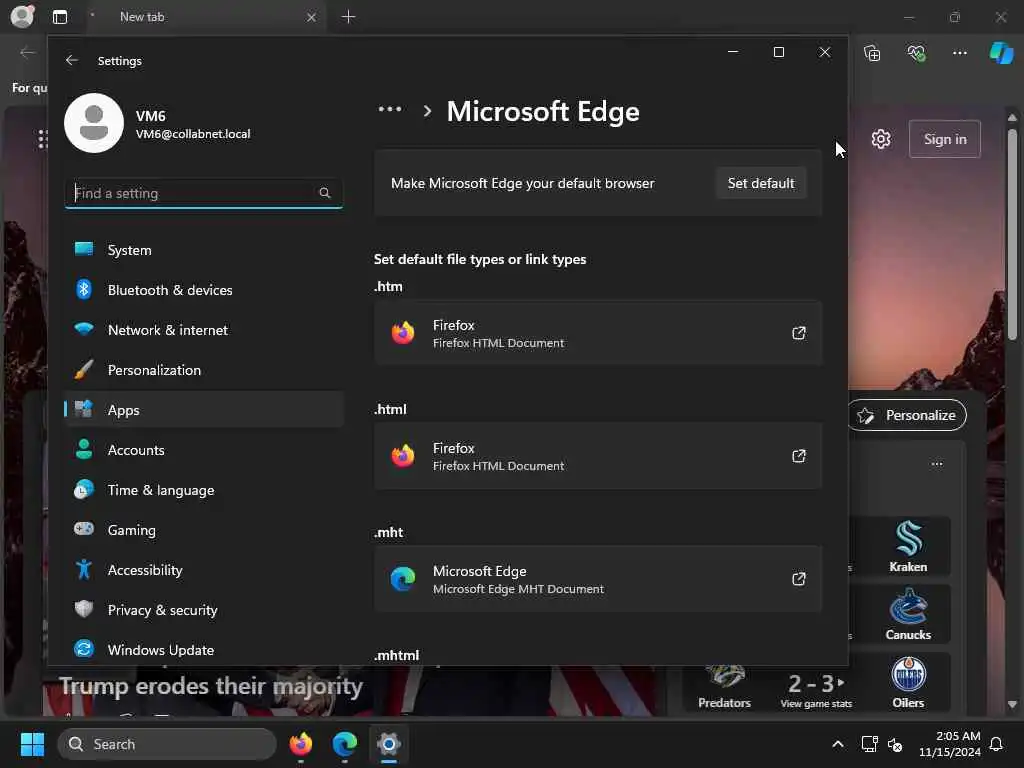The height and width of the screenshot is (768, 1024).
Task: Open Time & language settings
Action: click(204, 490)
